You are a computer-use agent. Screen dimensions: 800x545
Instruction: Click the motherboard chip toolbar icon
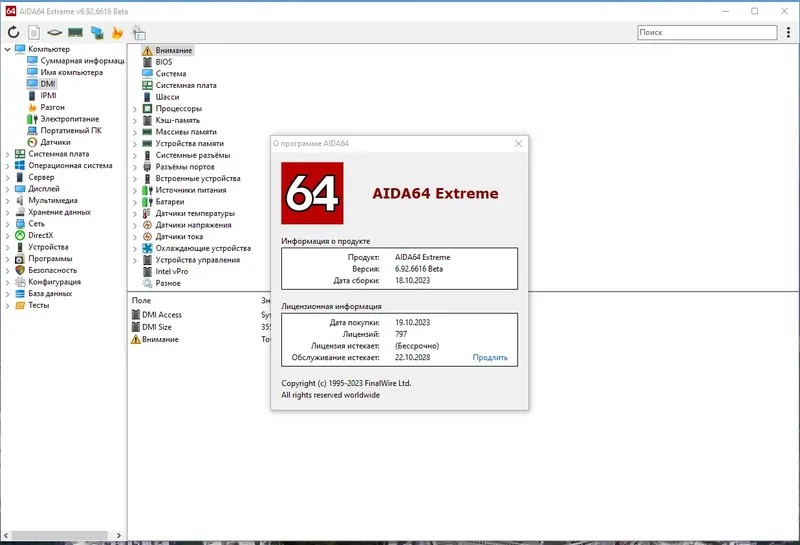click(x=54, y=33)
